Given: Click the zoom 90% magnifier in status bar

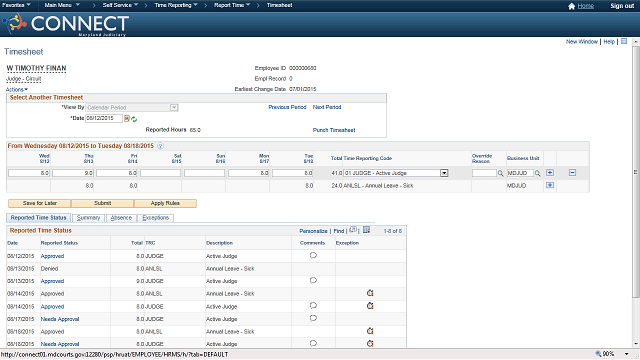Looking at the screenshot, I should click(598, 354).
